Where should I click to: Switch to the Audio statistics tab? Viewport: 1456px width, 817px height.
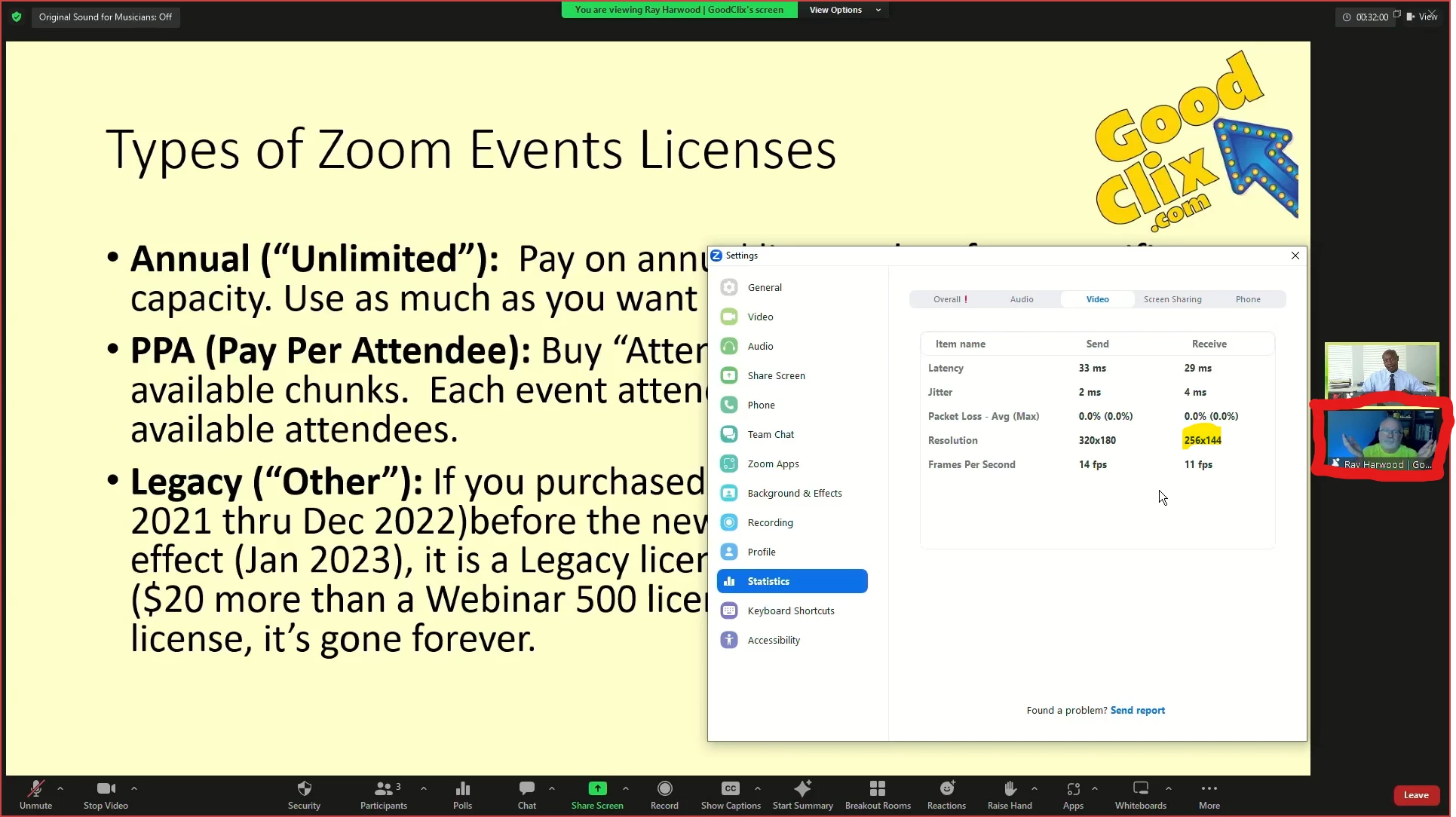coord(1021,299)
